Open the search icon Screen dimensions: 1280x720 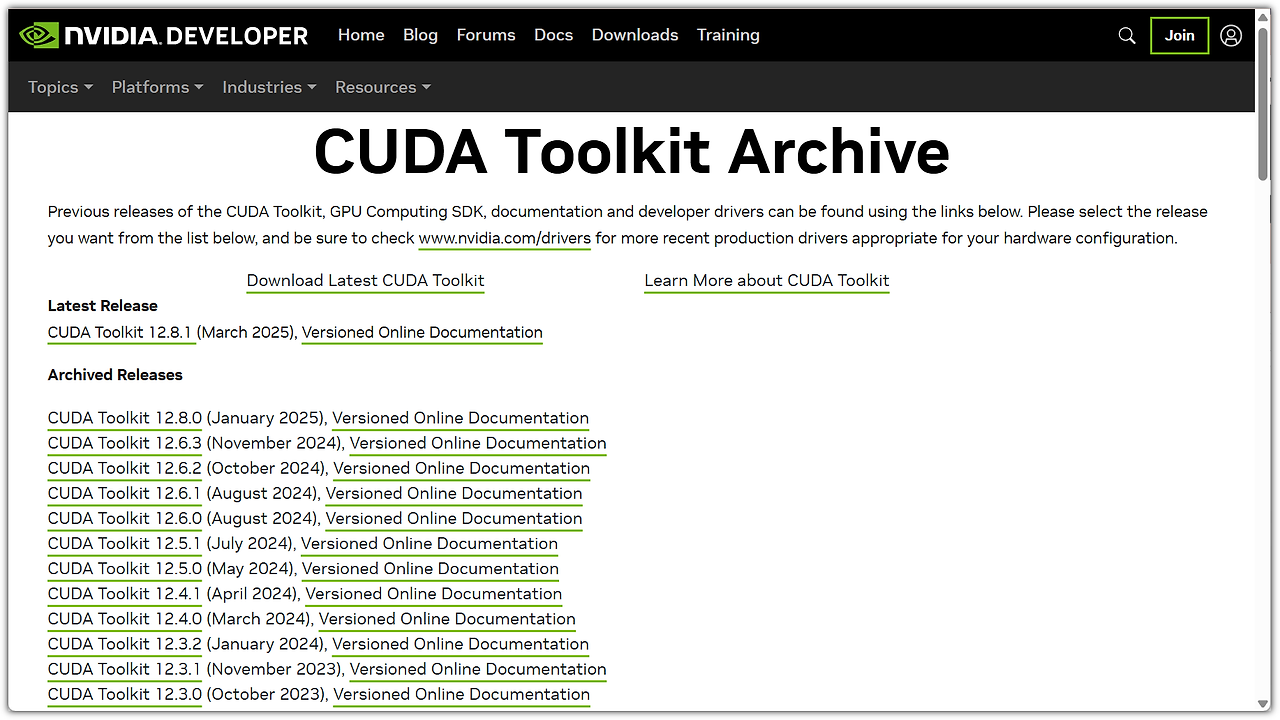click(x=1126, y=35)
